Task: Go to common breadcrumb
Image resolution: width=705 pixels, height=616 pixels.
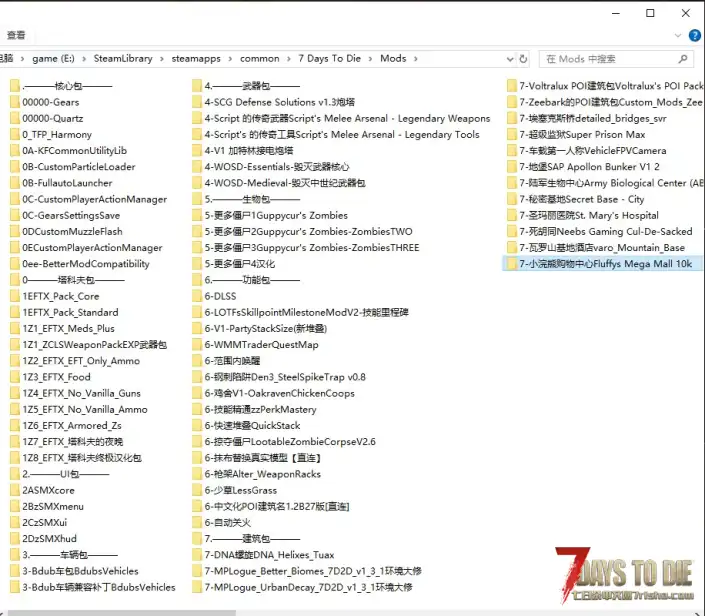Action: click(259, 58)
